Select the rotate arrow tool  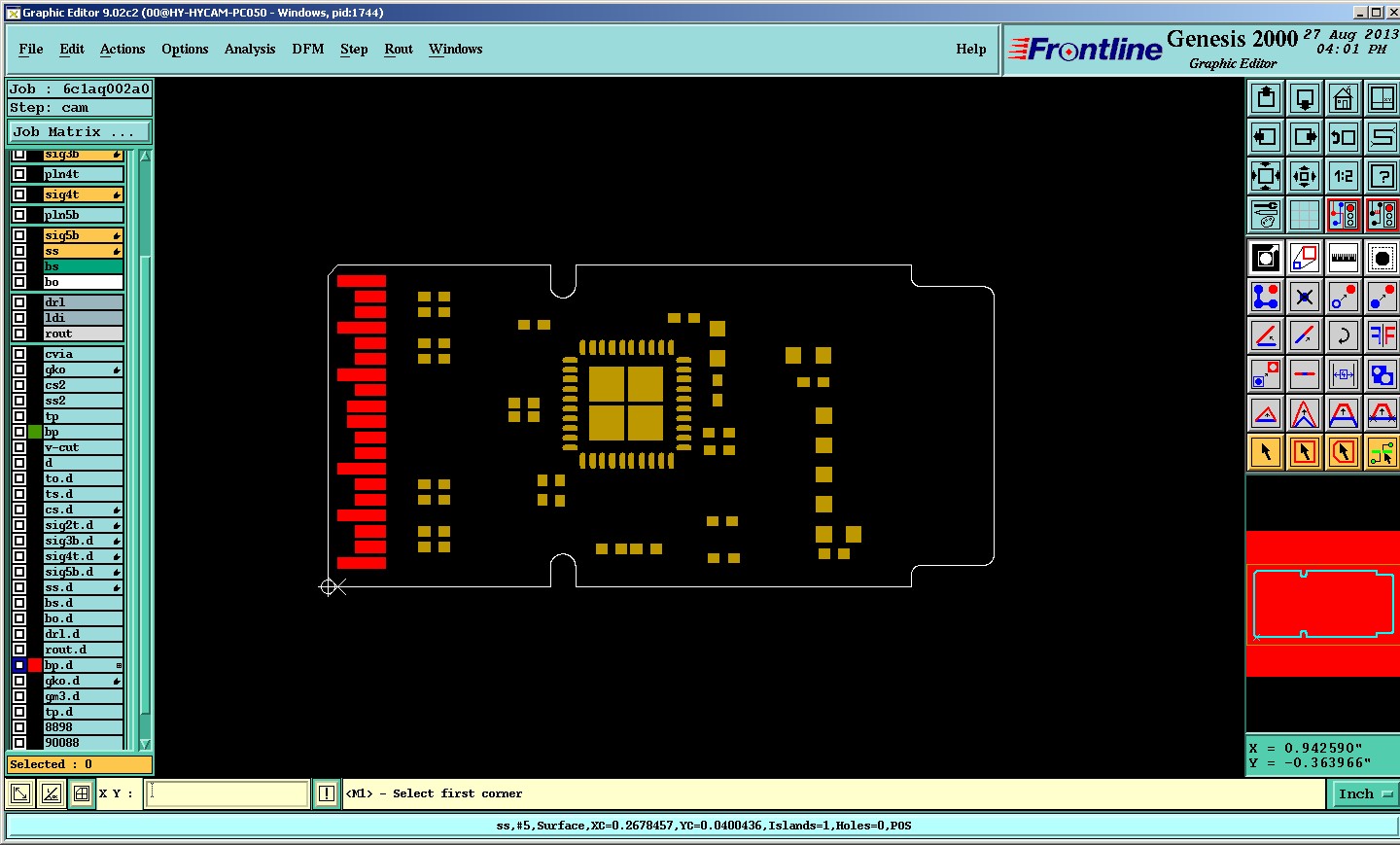(x=1344, y=335)
